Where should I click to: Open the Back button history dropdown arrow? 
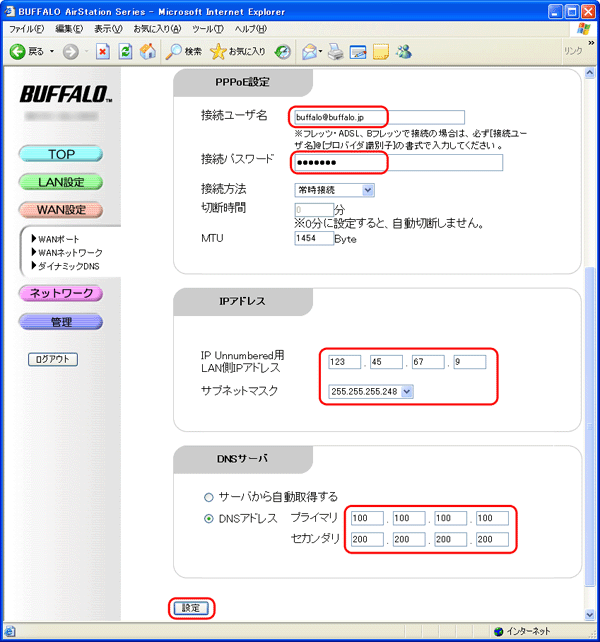52,52
